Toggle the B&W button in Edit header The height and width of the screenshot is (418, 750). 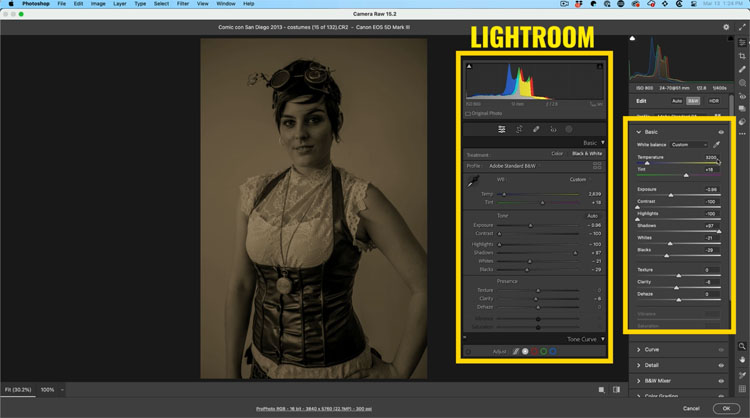pyautogui.click(x=693, y=101)
